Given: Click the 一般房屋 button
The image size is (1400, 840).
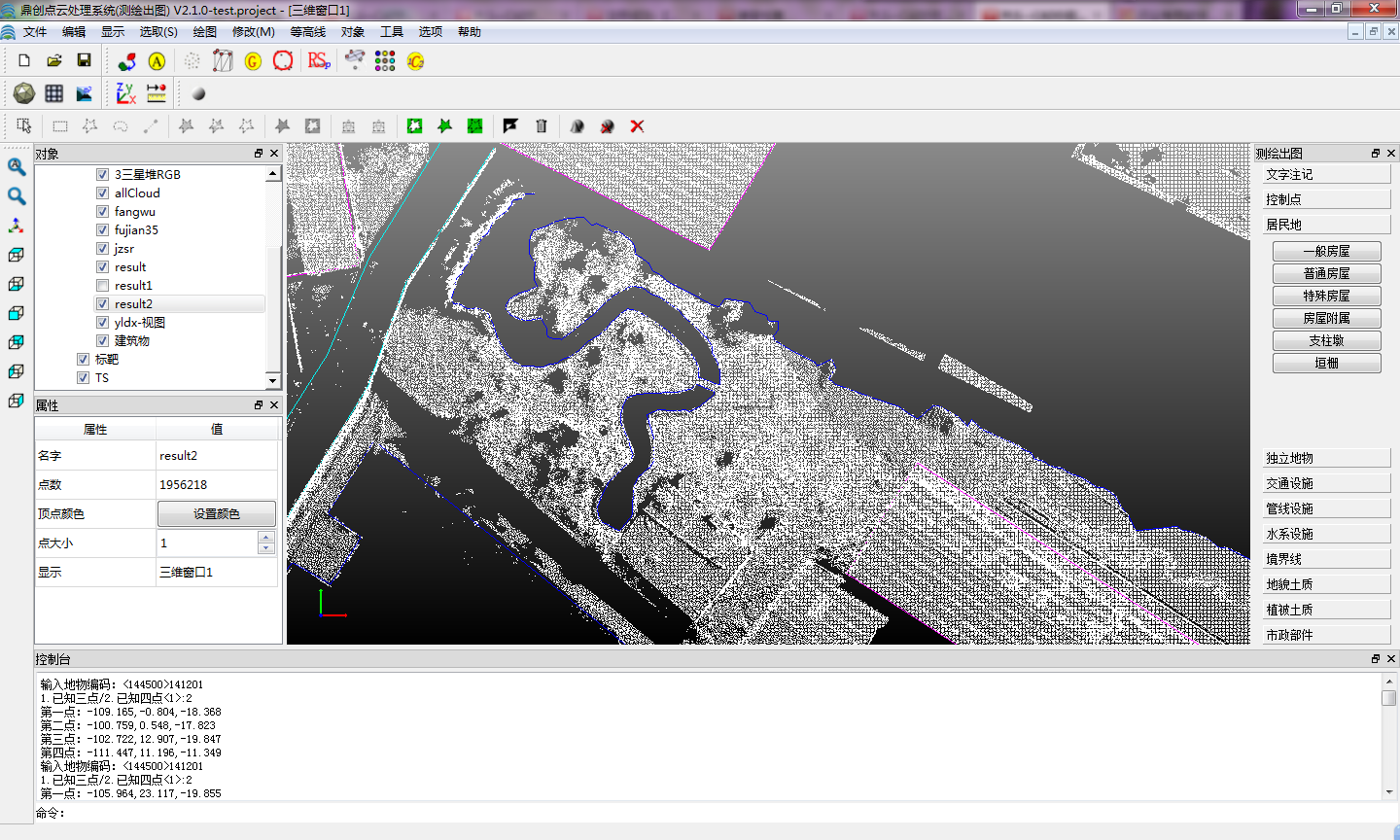Looking at the screenshot, I should [1326, 251].
